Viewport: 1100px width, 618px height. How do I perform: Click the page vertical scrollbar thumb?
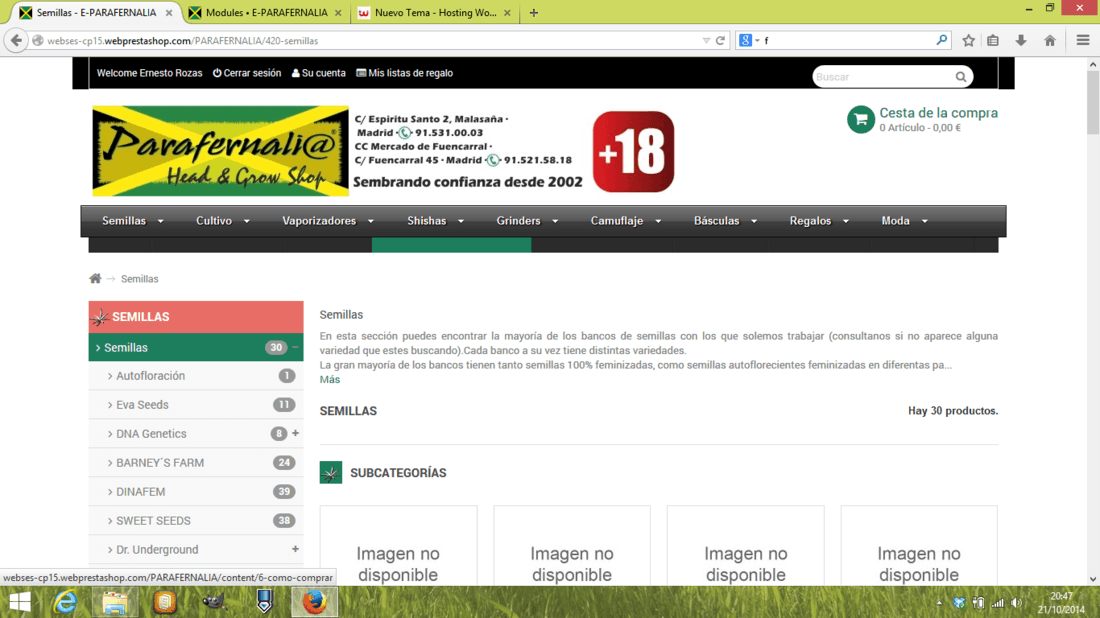(x=1093, y=102)
